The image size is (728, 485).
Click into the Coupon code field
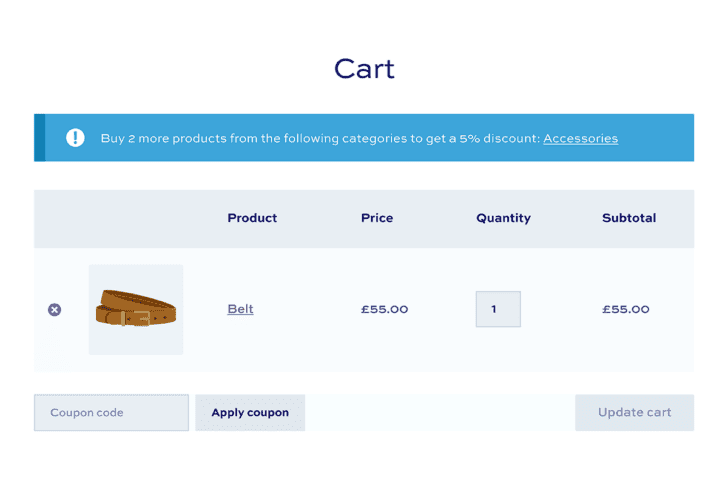111,413
